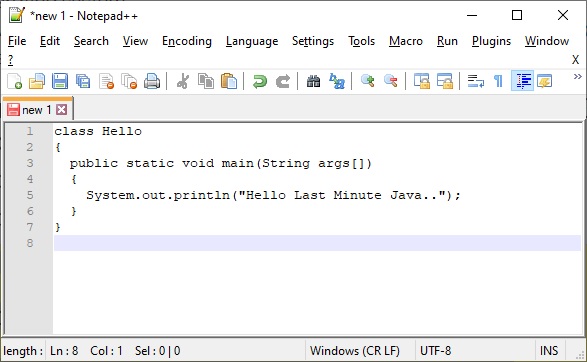The width and height of the screenshot is (587, 362).
Task: Click the highlighted empty line 8
Action: pyautogui.click(x=317, y=243)
